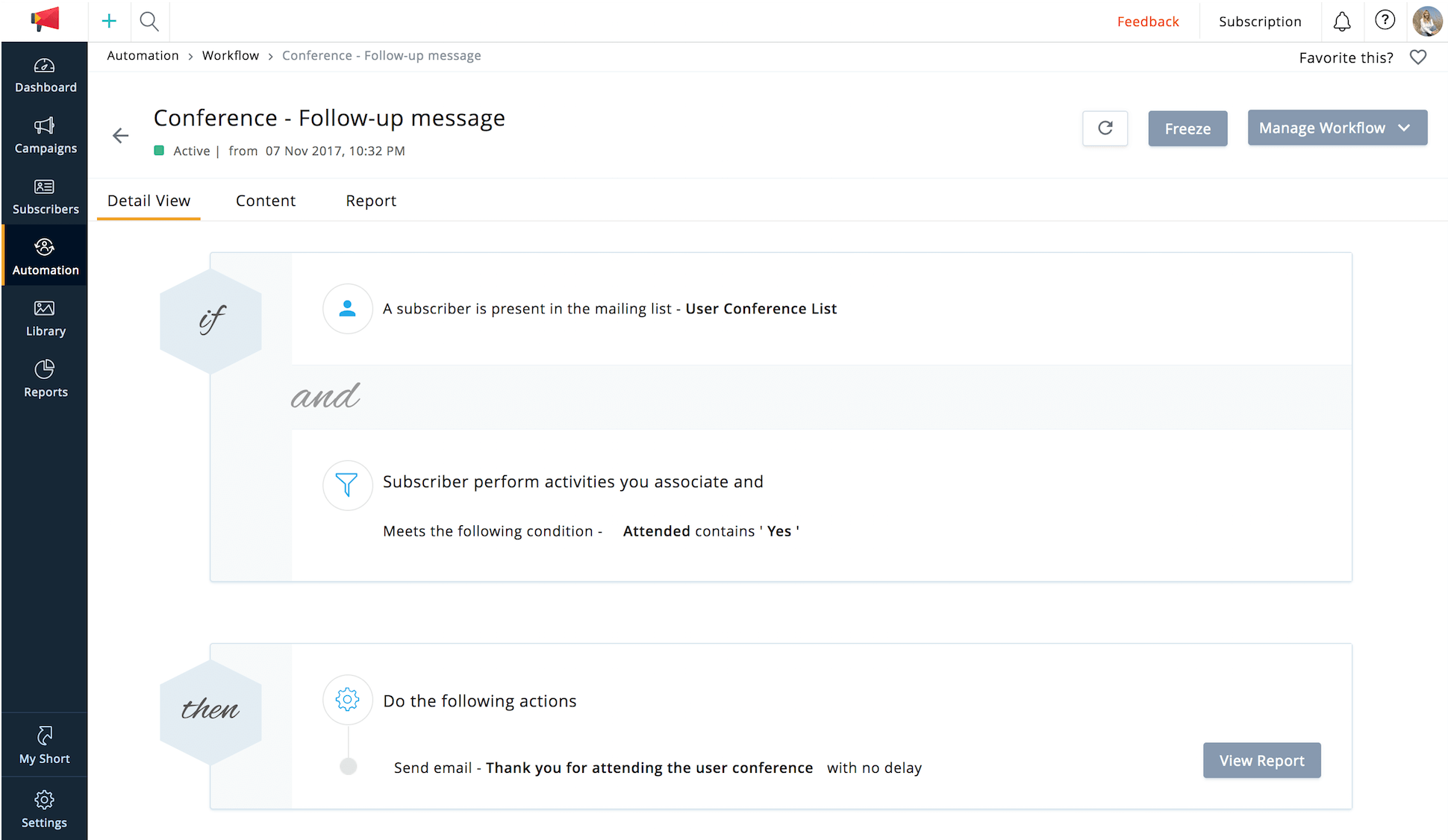Image resolution: width=1448 pixels, height=840 pixels.
Task: Click the help question mark icon
Action: 1385,21
